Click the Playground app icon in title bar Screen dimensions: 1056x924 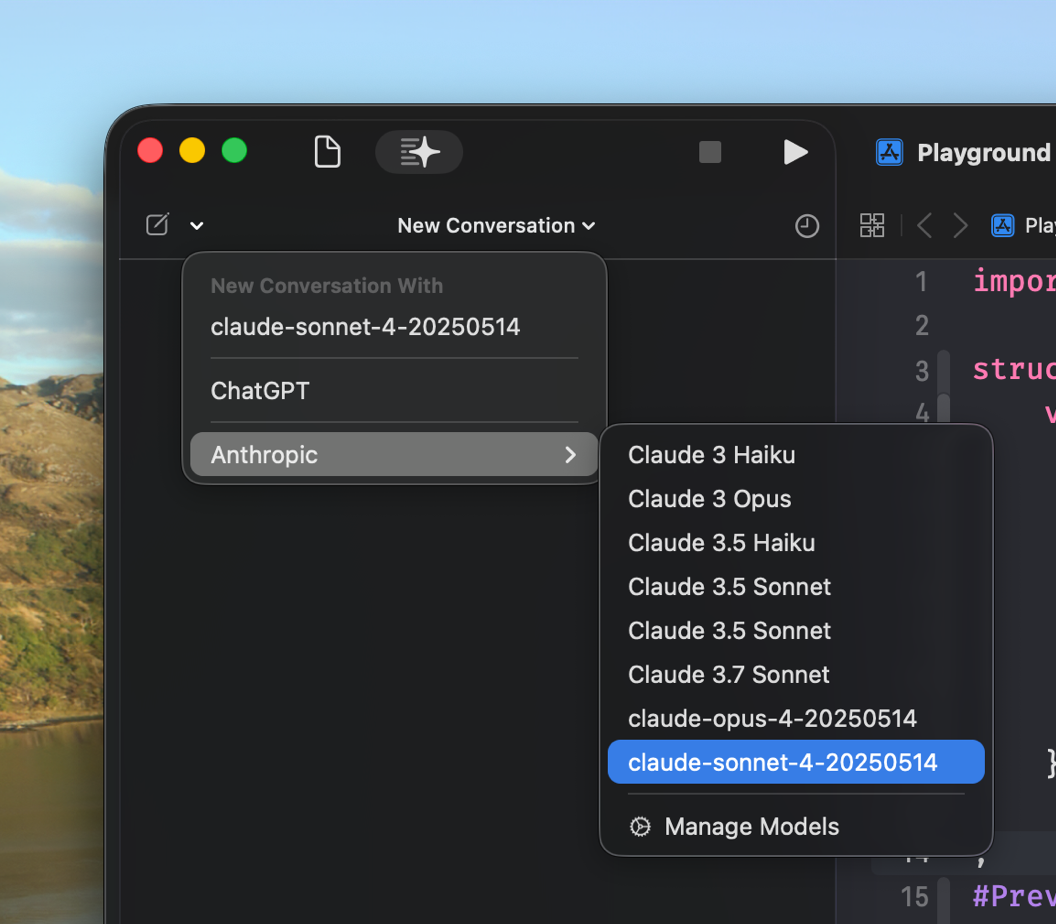tap(889, 152)
